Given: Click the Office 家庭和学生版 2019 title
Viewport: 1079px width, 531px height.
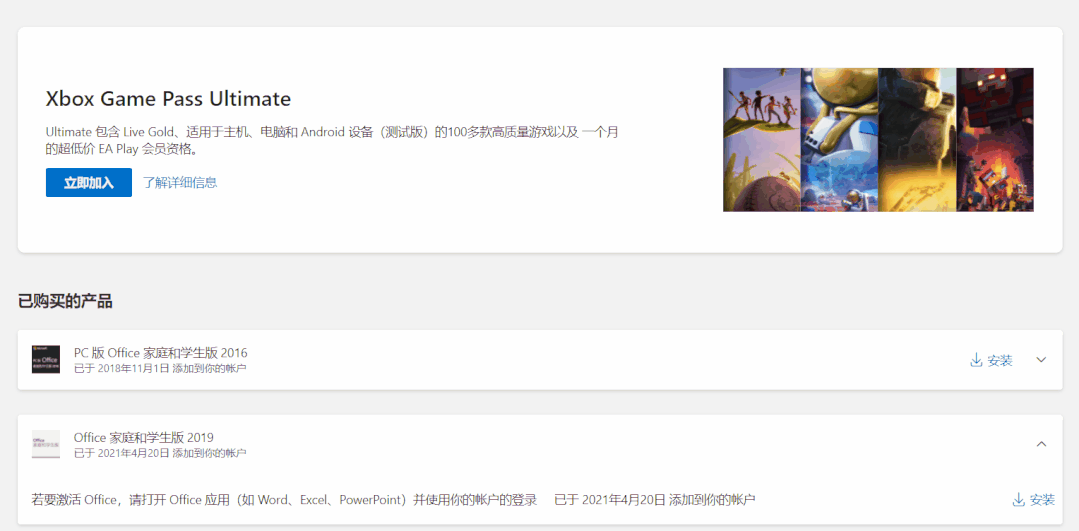Looking at the screenshot, I should pos(144,437).
